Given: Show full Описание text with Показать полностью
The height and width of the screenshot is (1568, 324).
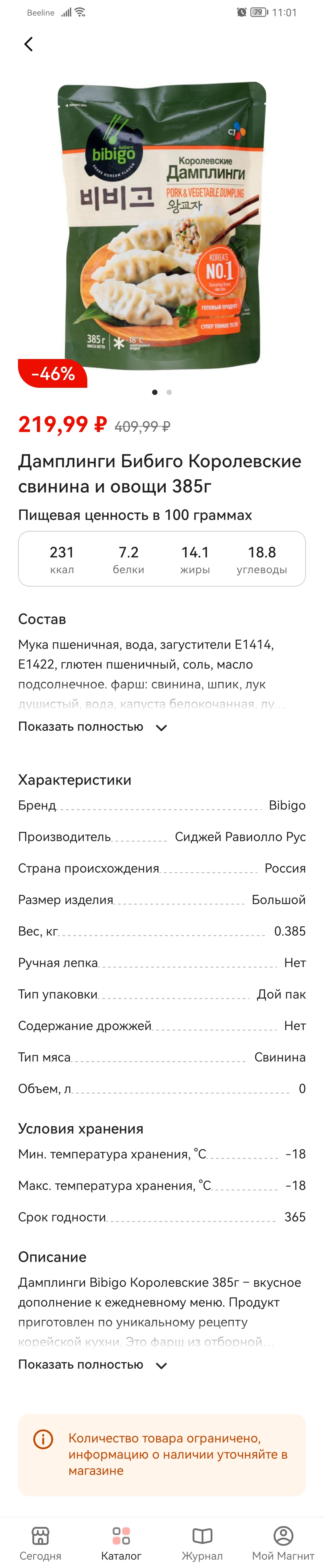Looking at the screenshot, I should [x=80, y=1365].
